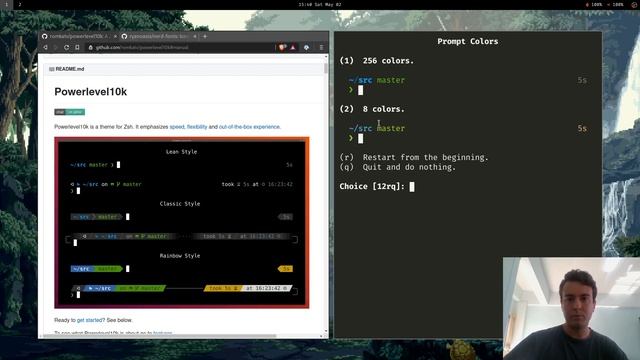The height and width of the screenshot is (360, 640).
Task: Bookmark the current page
Action: pos(77,47)
